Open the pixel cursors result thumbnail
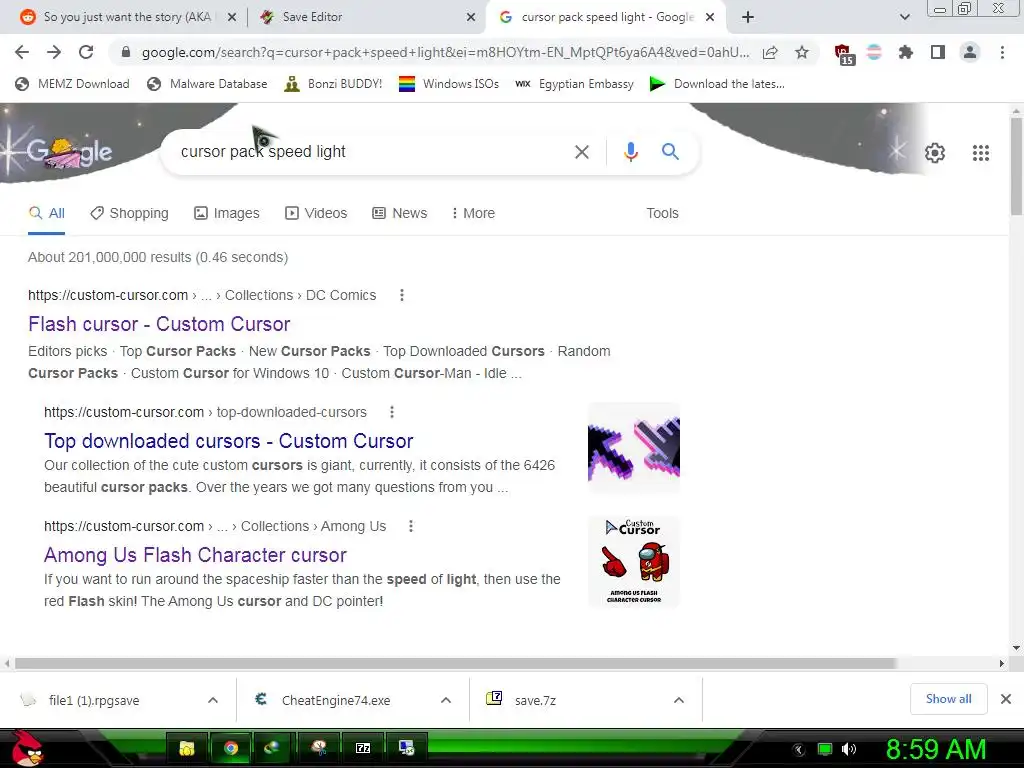This screenshot has height=768, width=1024. 633,448
